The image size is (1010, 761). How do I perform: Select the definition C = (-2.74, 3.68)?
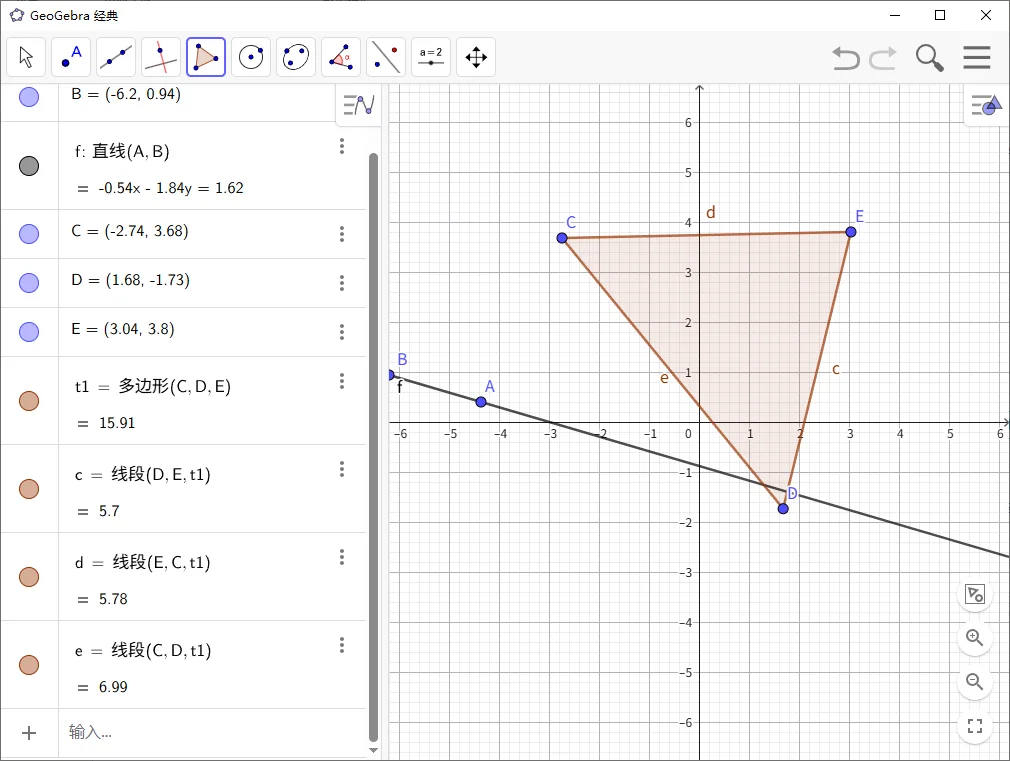coord(130,231)
